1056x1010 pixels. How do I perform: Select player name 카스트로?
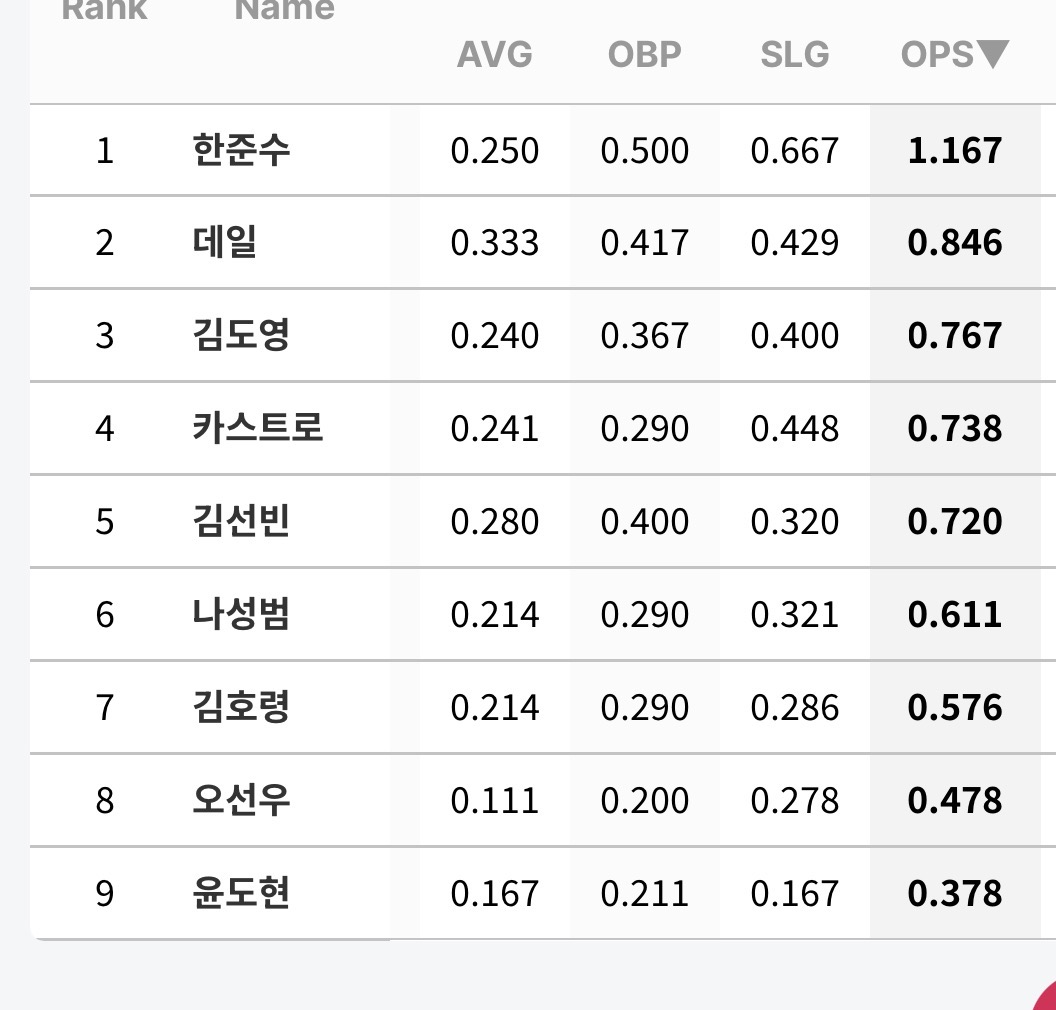pos(258,428)
